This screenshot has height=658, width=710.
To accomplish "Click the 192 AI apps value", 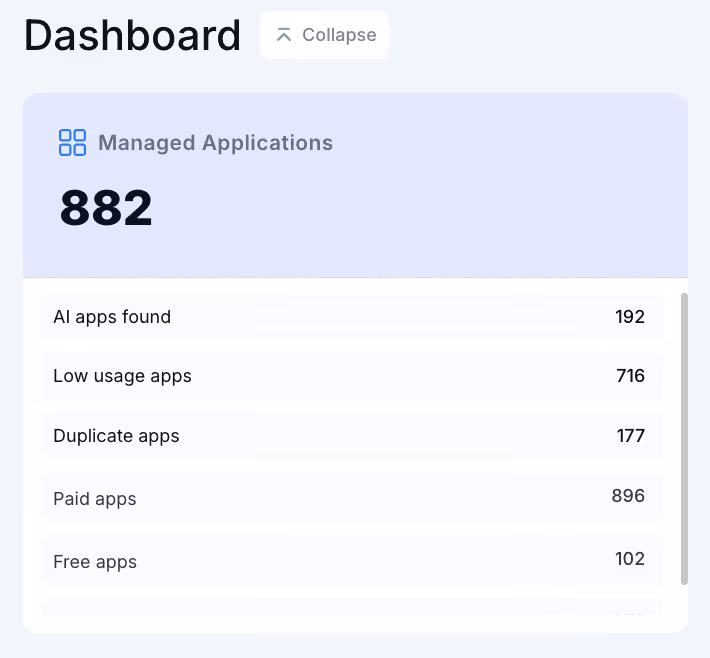I will (630, 317).
